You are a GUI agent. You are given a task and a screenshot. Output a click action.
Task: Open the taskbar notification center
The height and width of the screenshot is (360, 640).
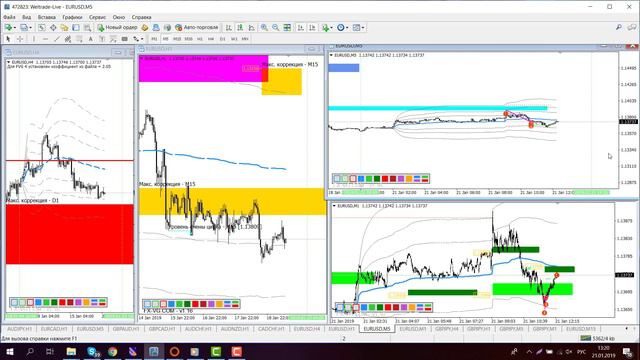[x=627, y=351]
